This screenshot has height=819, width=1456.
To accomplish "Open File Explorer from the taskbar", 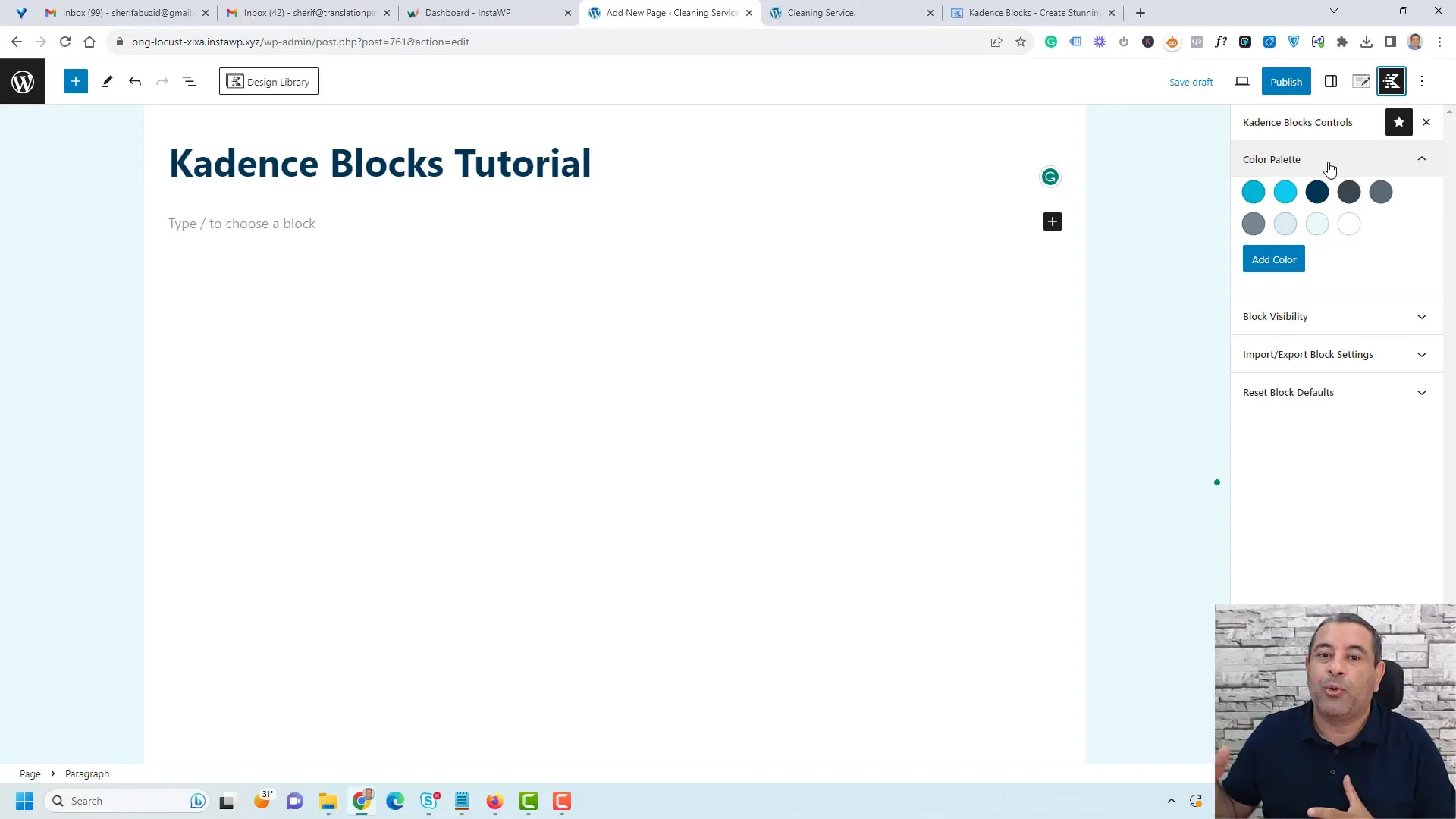I will pos(328,801).
